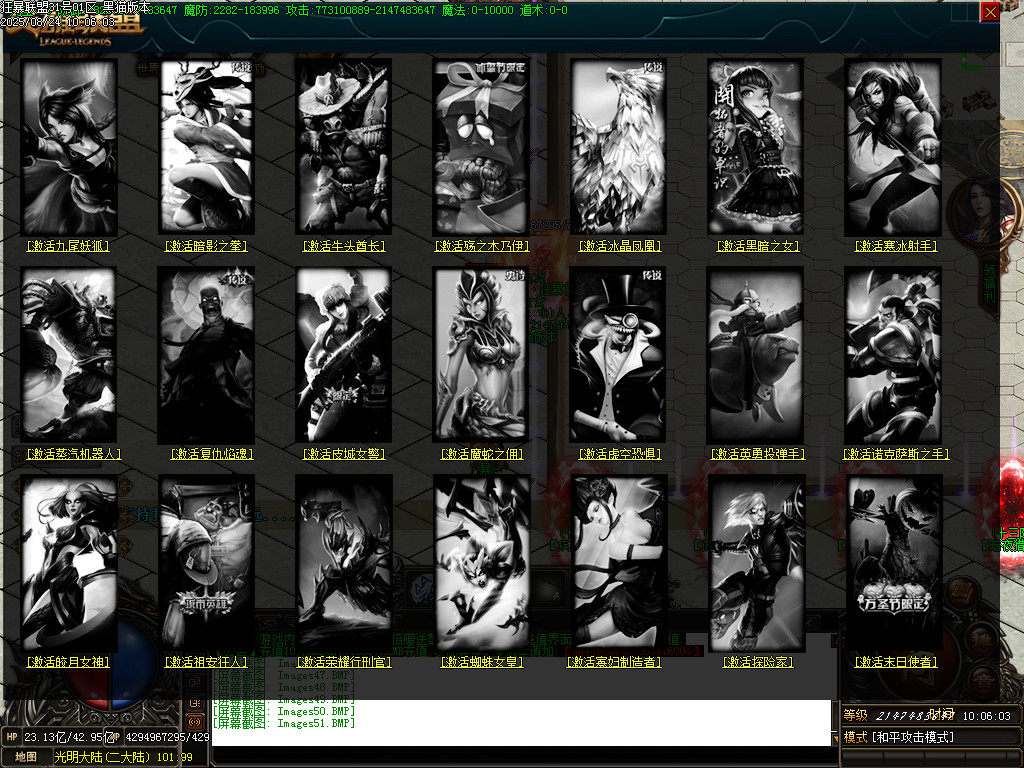
Task: Click the 激活寒冰射手 link
Action: (x=896, y=246)
